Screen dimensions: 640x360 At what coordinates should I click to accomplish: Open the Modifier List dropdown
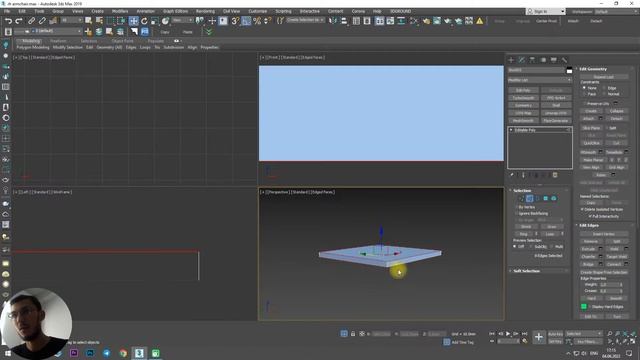(x=540, y=80)
